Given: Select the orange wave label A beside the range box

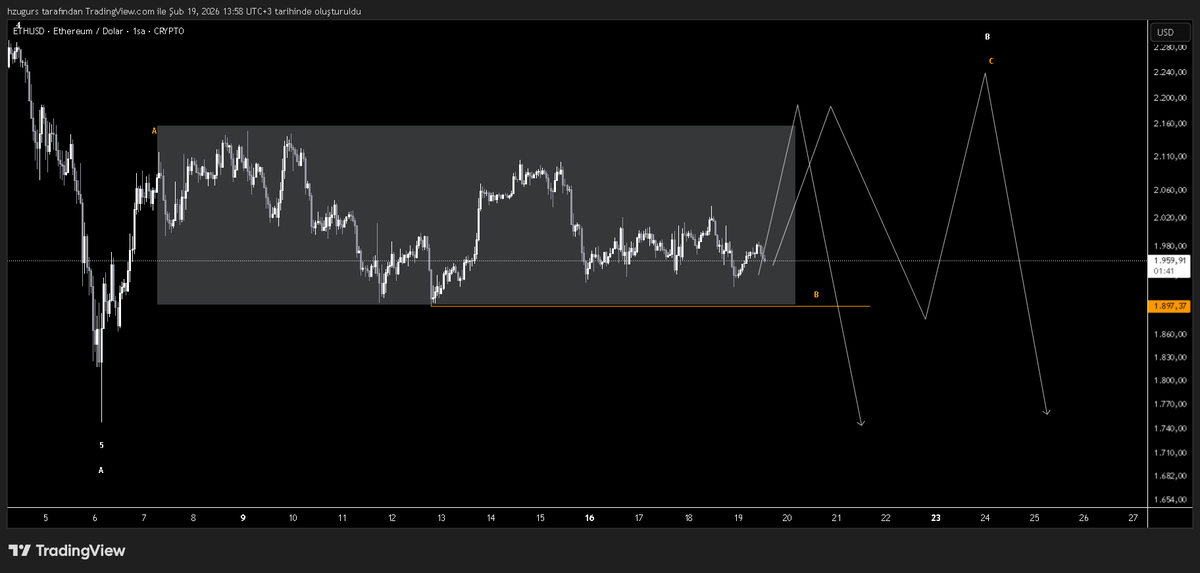Looking at the screenshot, I should [154, 131].
